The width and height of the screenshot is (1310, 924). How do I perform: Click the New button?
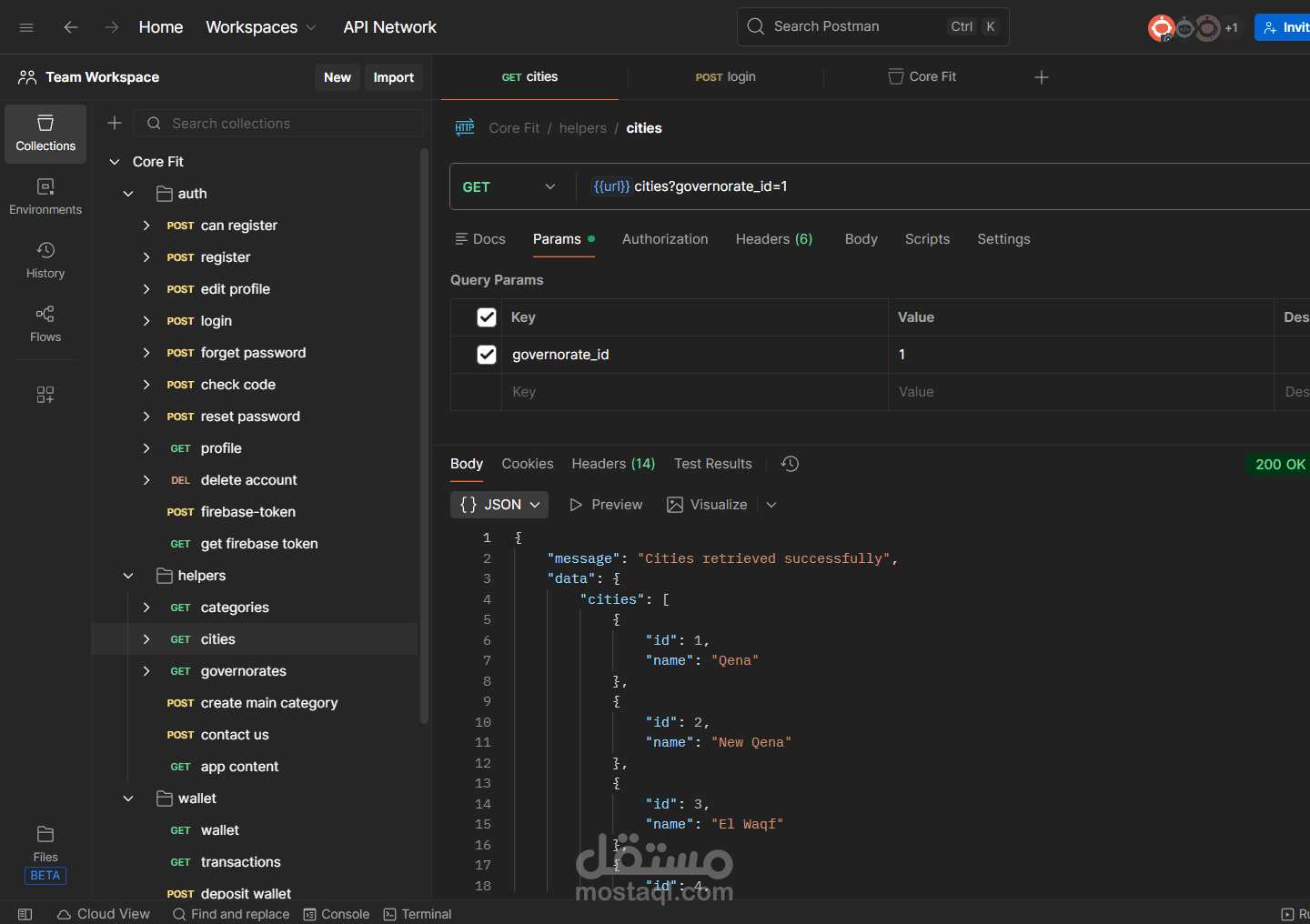tap(338, 77)
